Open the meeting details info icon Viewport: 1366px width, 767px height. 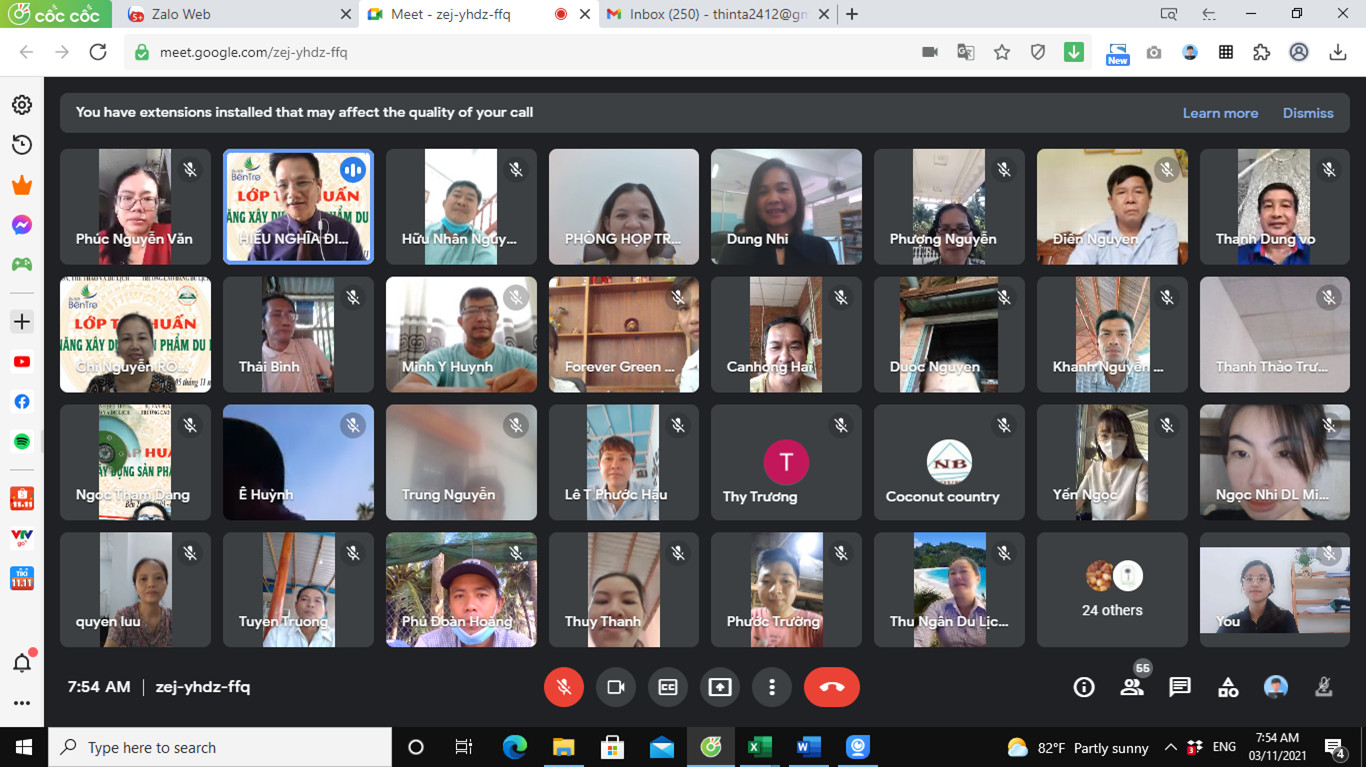(1084, 687)
